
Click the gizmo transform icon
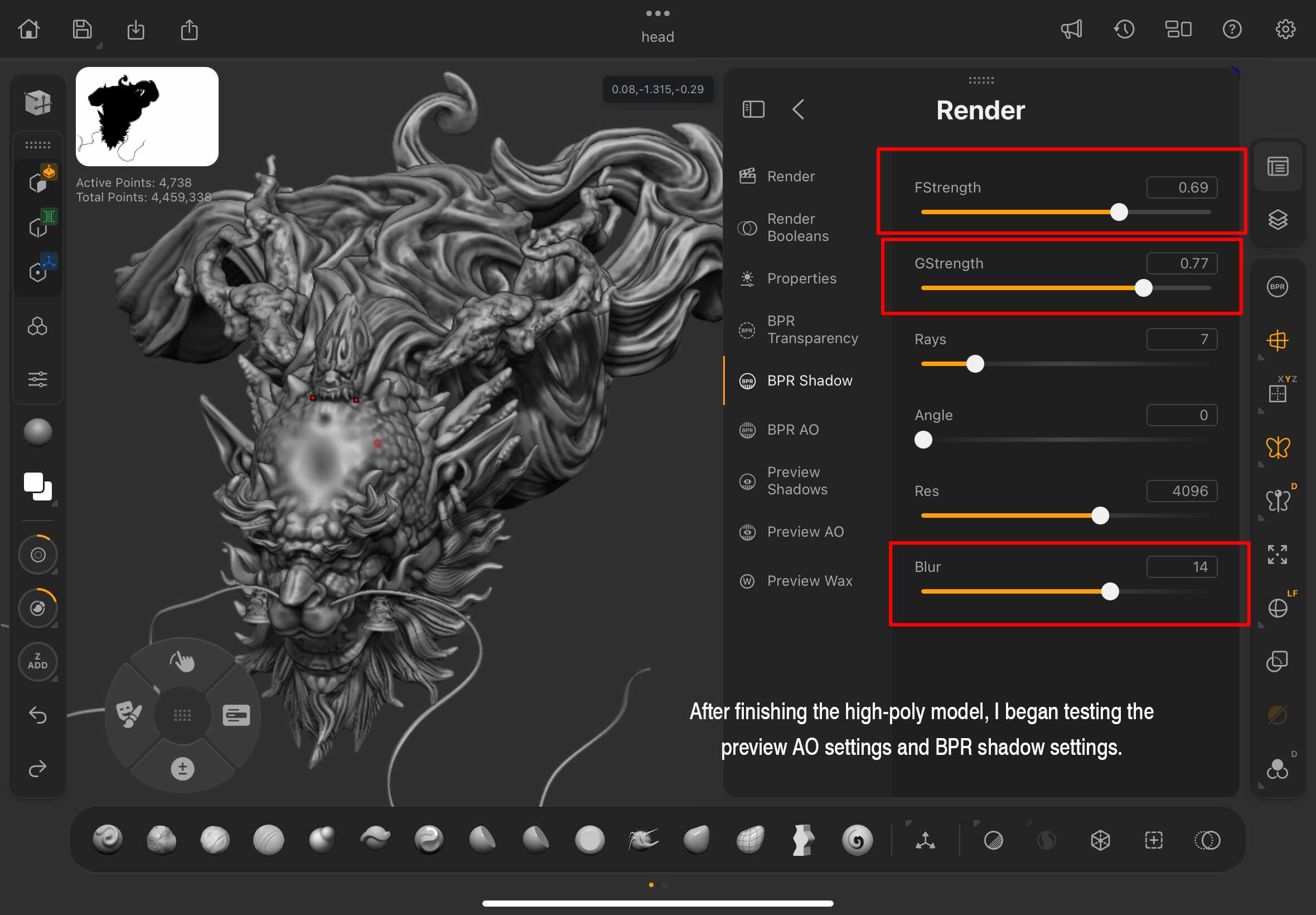(x=925, y=840)
